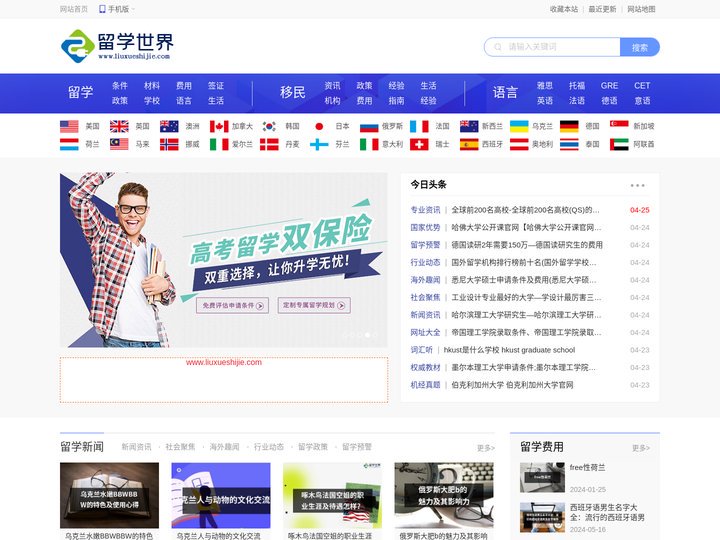Open the open-book 乌克兰水嫩 news thumbnail
720x540 pixels.
point(109,495)
